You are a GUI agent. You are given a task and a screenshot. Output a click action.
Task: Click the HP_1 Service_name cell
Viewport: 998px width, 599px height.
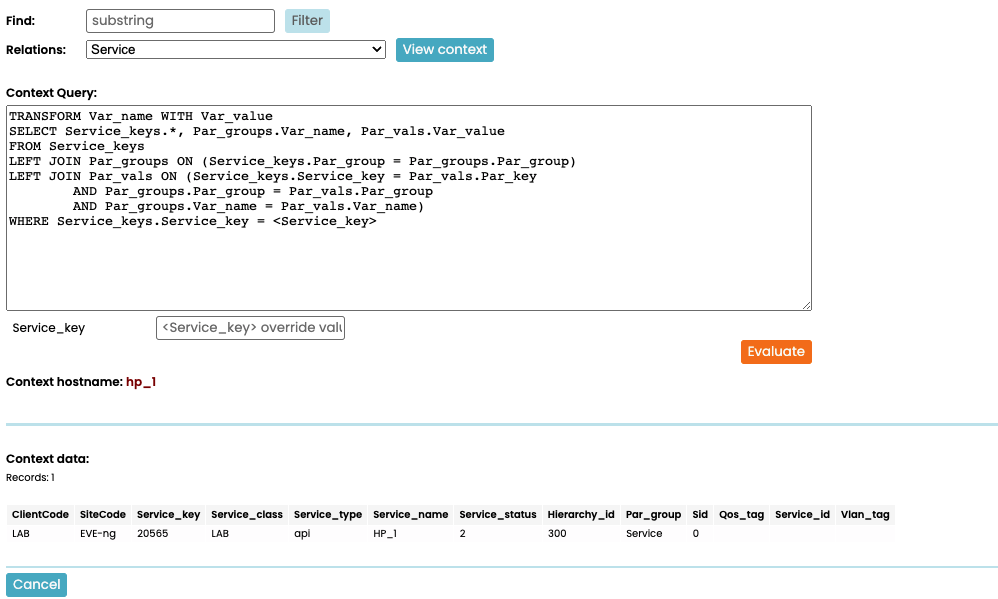point(385,534)
